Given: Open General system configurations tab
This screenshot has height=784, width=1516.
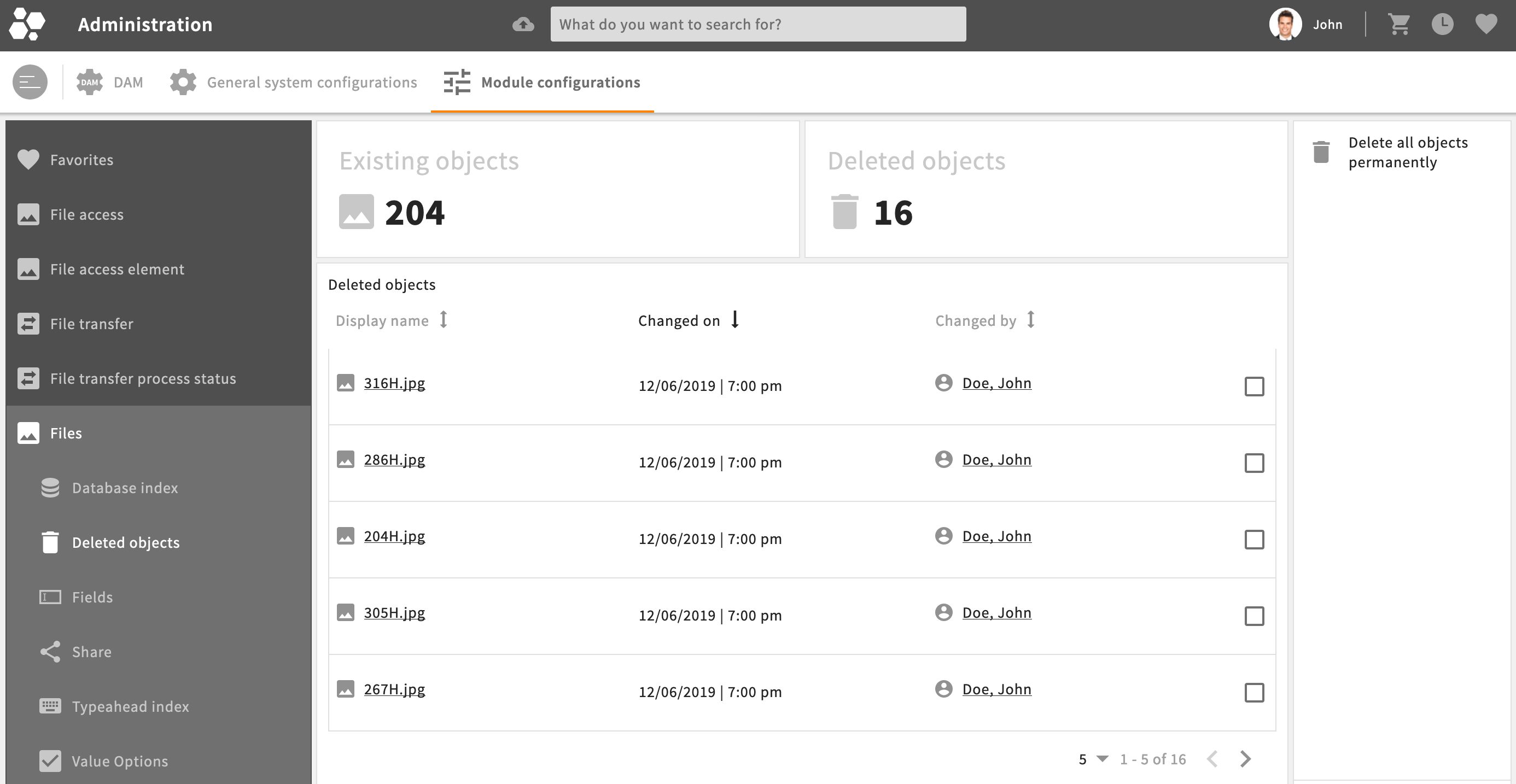Looking at the screenshot, I should pyautogui.click(x=293, y=82).
